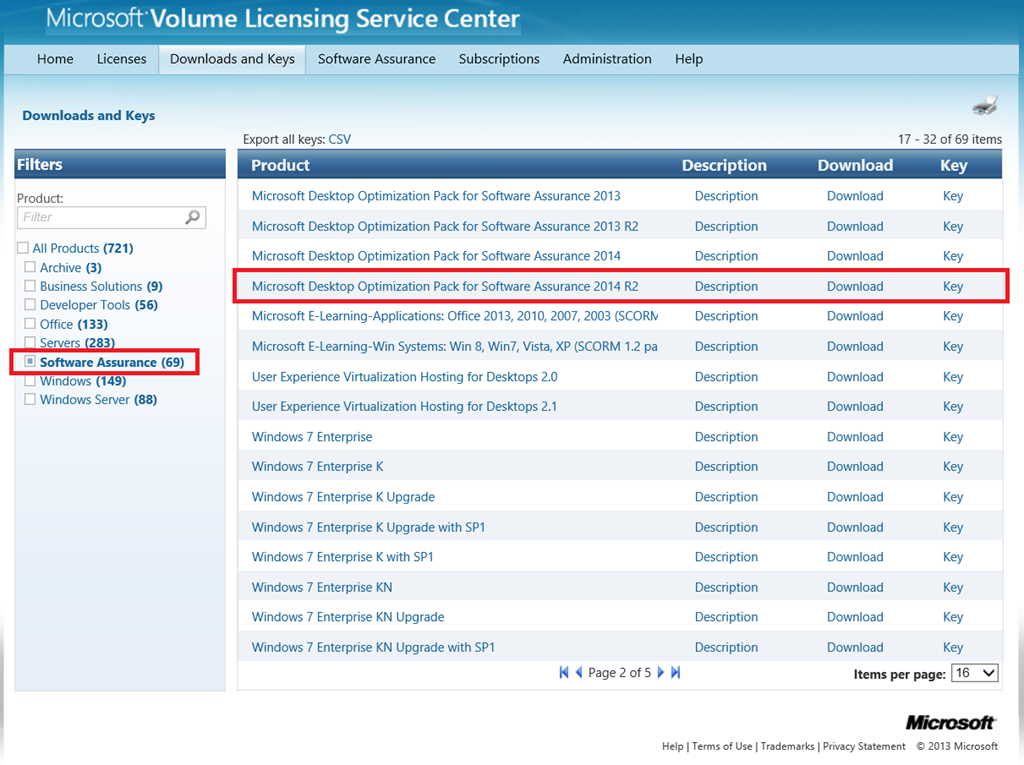Download Desktop Optimization Pack 2014 R2

coord(854,286)
